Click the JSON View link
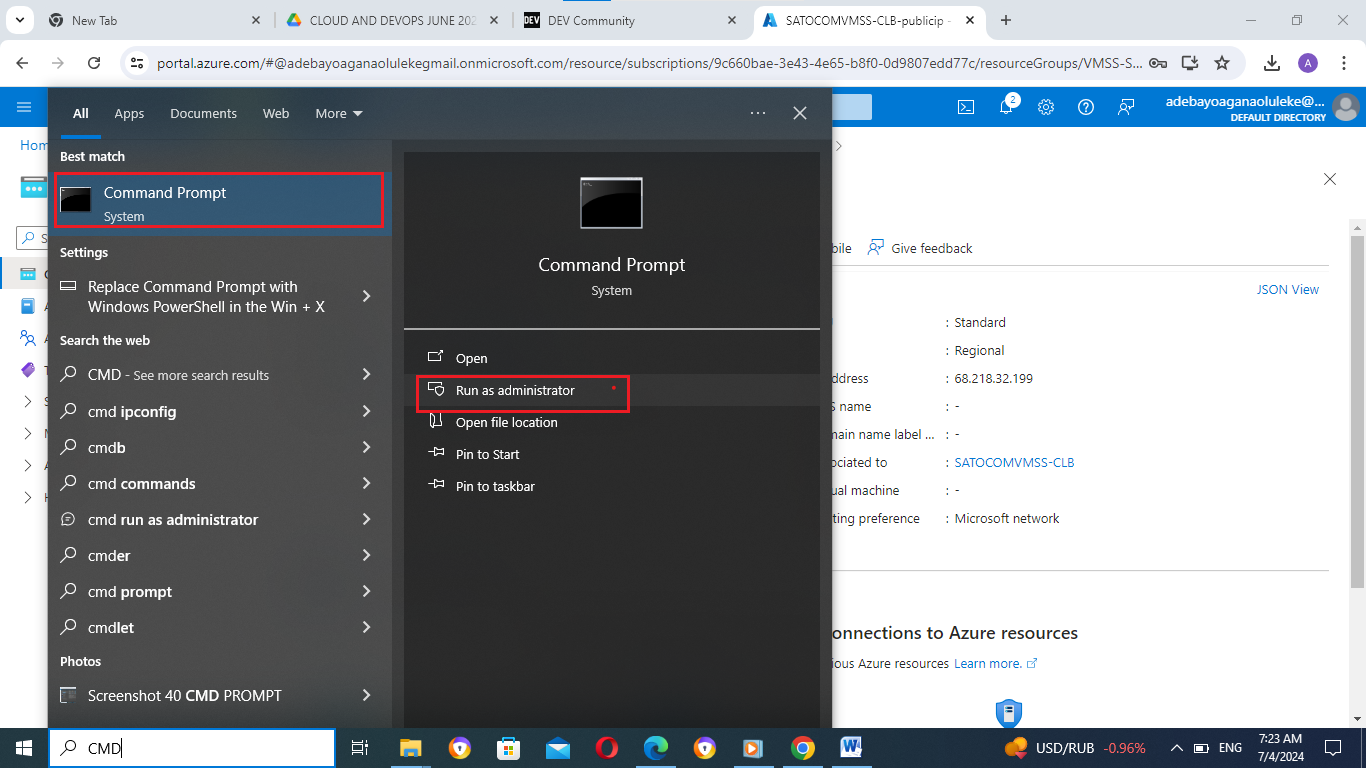 (1287, 290)
